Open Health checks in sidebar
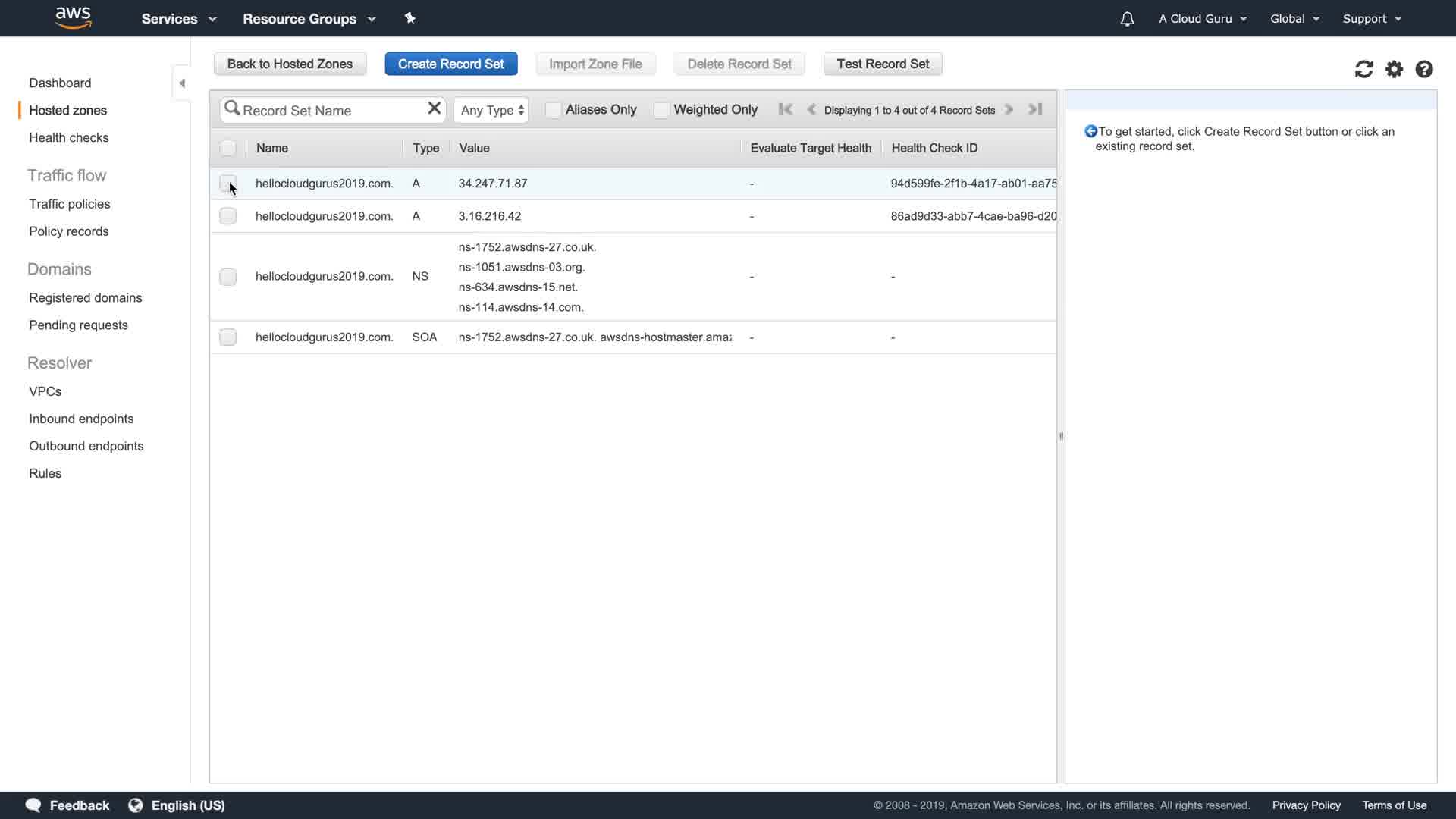The height and width of the screenshot is (819, 1456). (x=69, y=137)
